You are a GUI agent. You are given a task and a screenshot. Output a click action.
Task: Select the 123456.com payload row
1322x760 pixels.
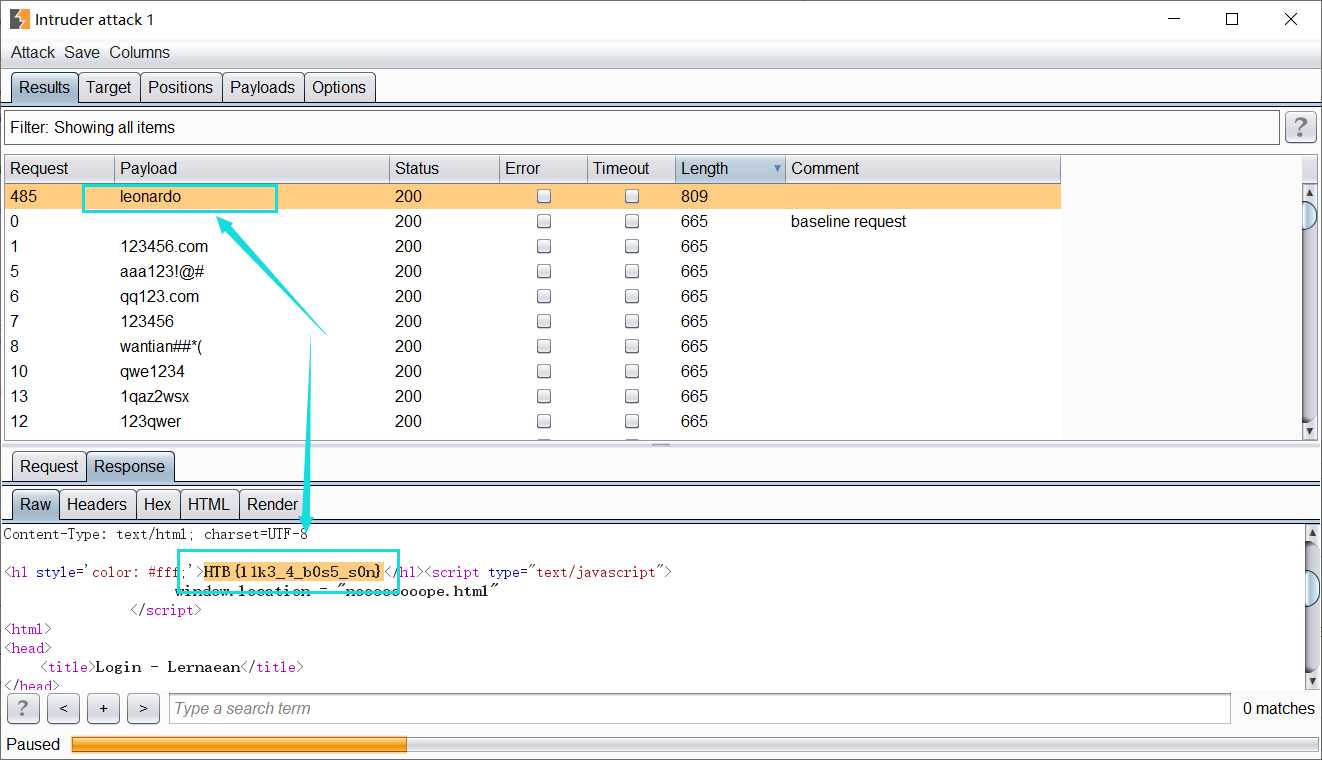pos(532,246)
